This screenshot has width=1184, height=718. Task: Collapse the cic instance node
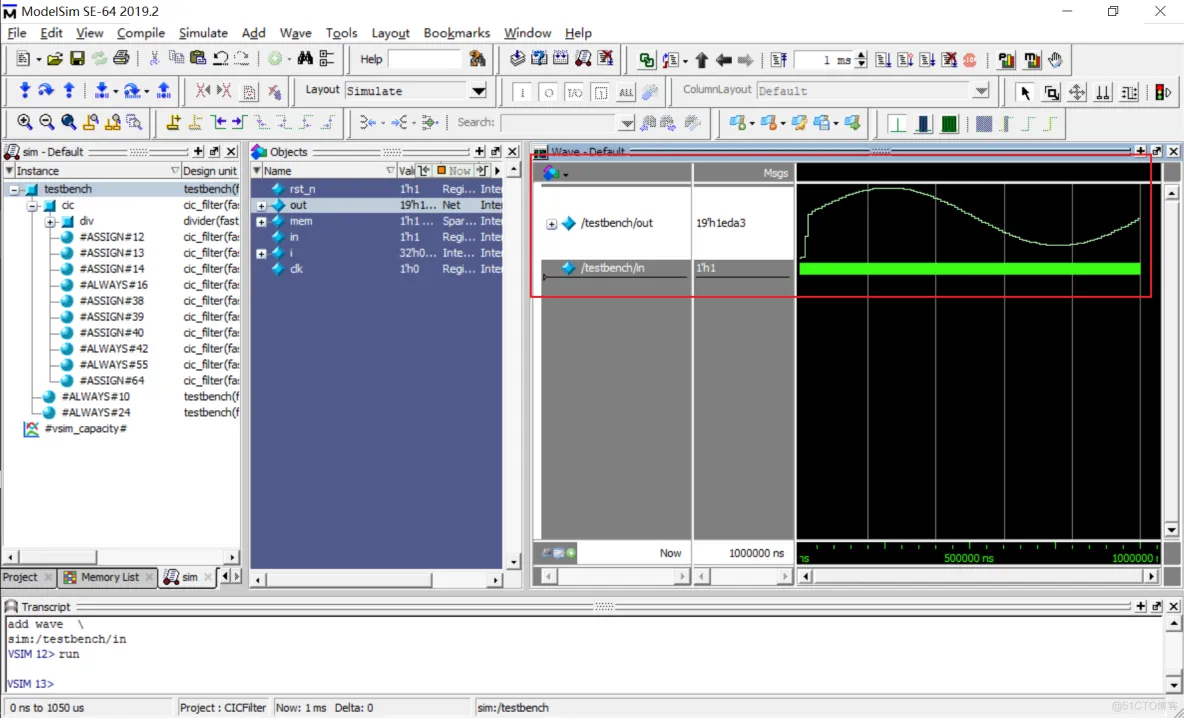pyautogui.click(x=32, y=205)
